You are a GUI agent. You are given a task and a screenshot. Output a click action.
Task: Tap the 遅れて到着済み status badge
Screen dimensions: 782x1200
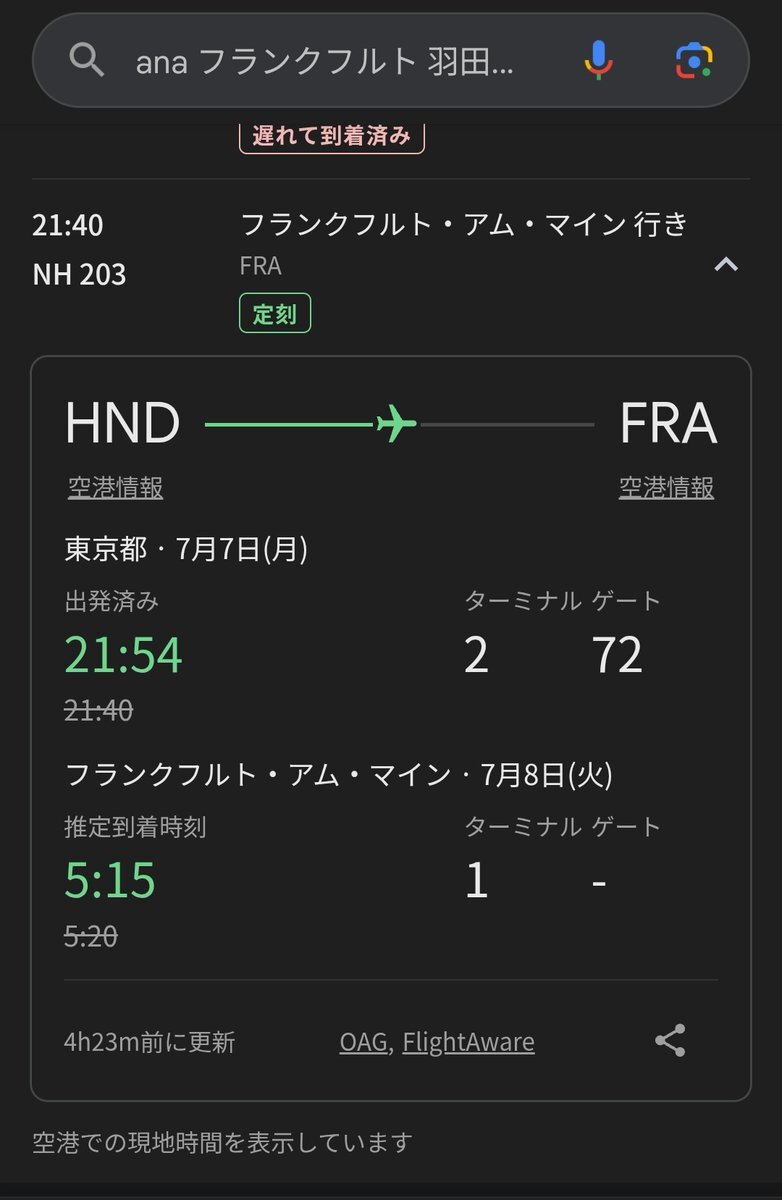coord(332,136)
